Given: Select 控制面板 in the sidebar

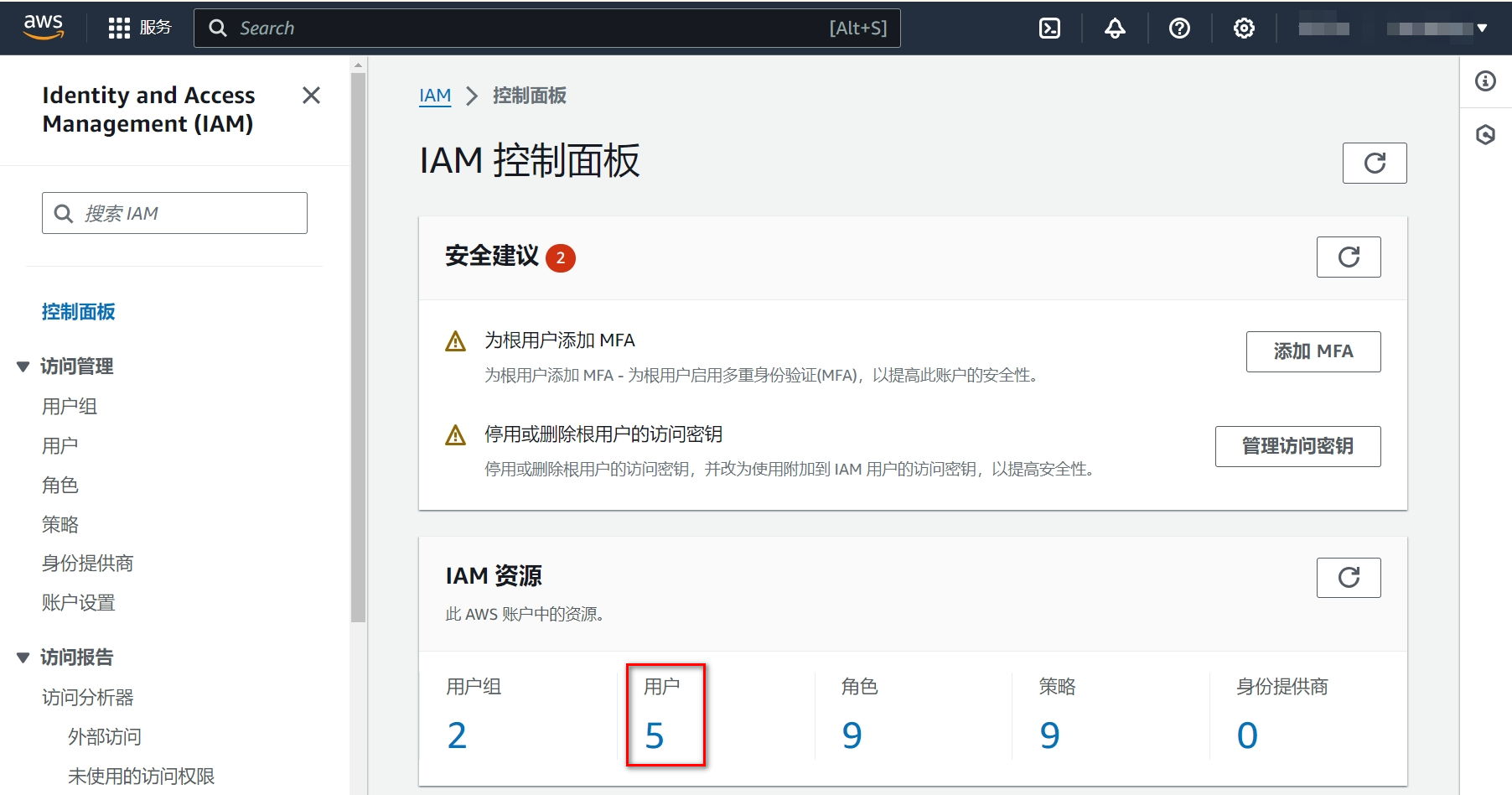Looking at the screenshot, I should [x=79, y=312].
